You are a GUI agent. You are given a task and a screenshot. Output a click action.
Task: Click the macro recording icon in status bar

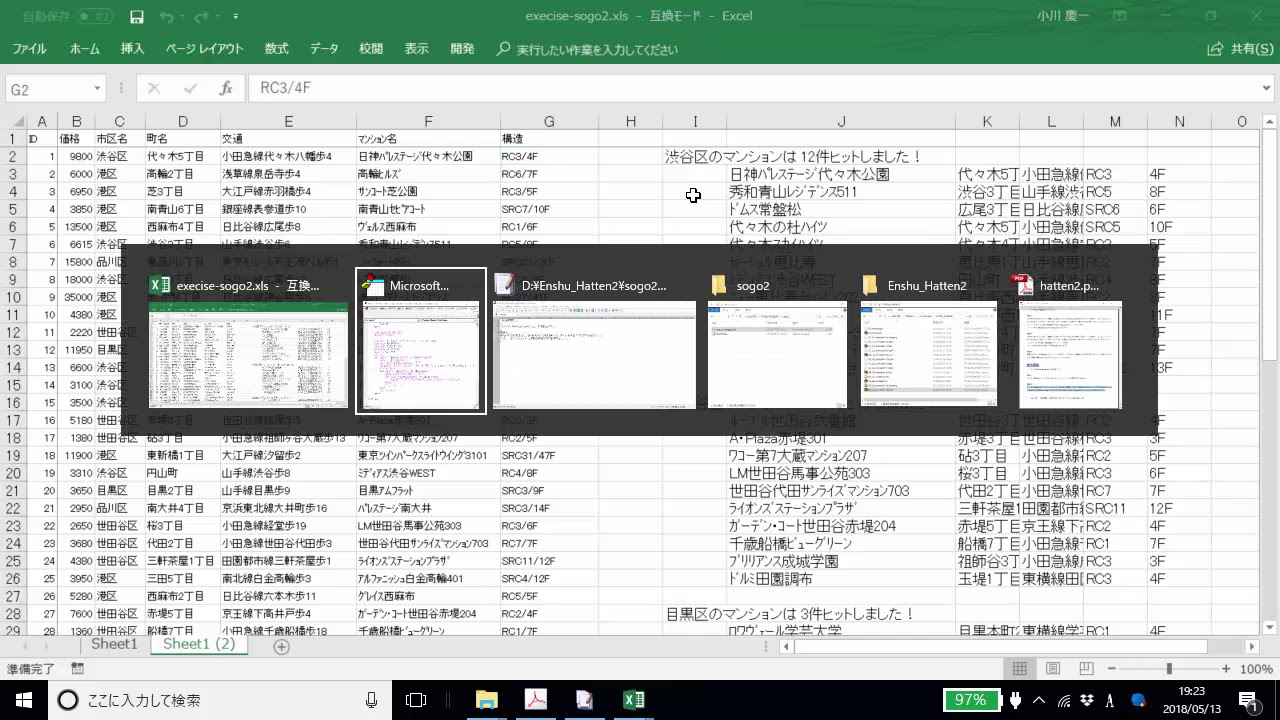78,669
